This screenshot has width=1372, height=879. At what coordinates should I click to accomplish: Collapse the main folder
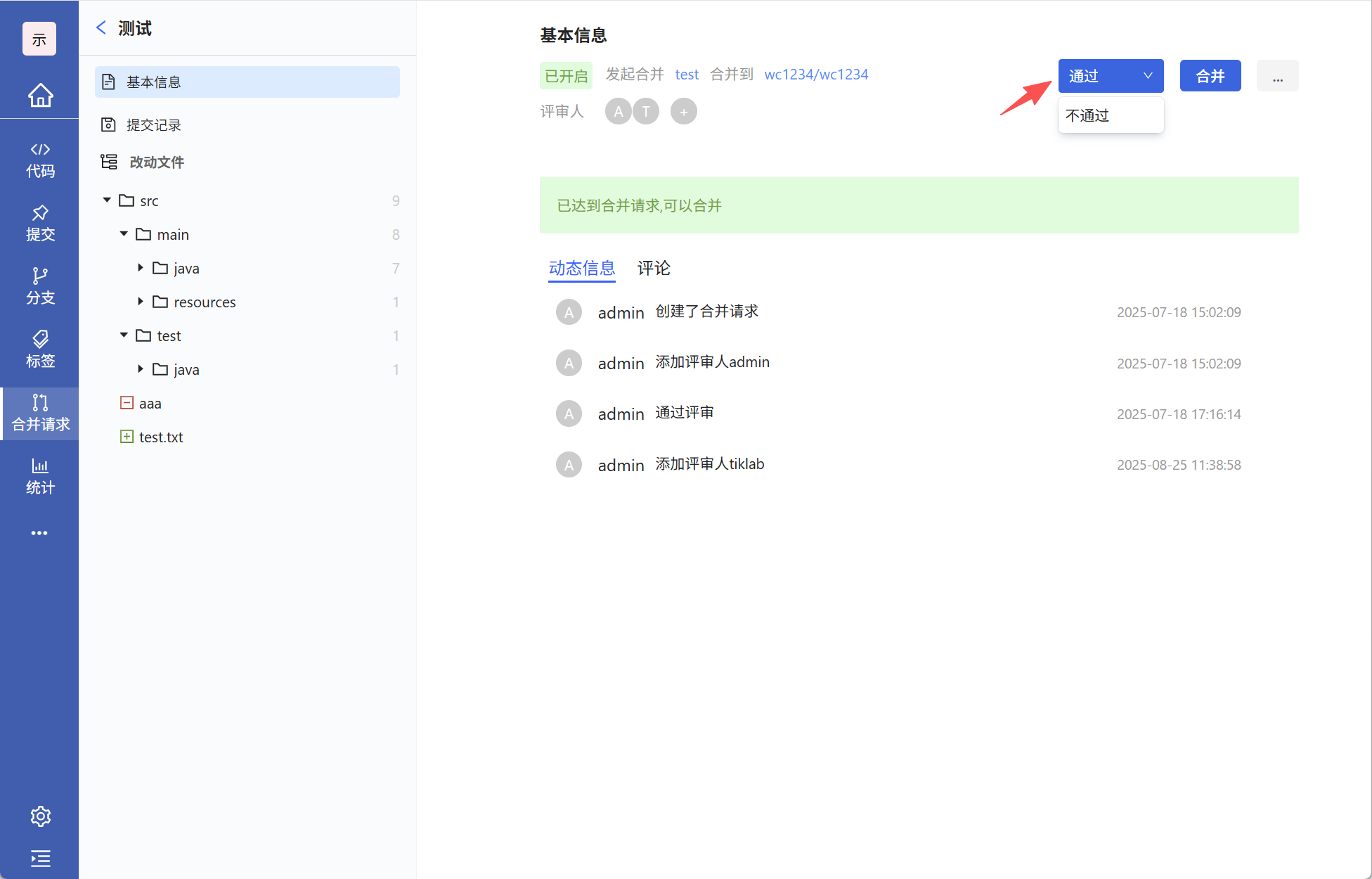tap(124, 234)
